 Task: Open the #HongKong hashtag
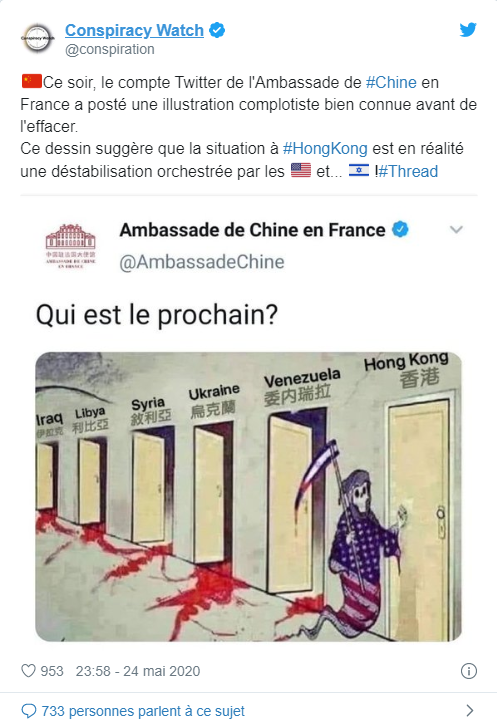click(325, 149)
